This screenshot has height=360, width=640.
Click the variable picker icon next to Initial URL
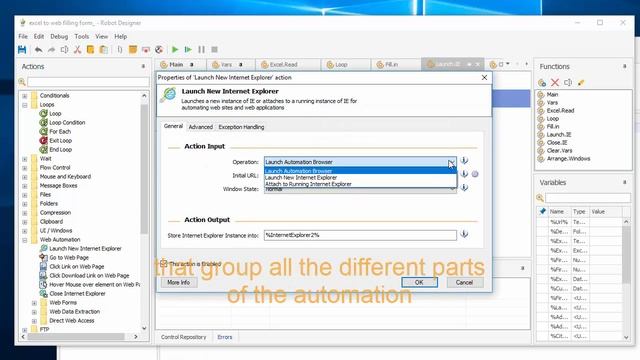tap(475, 174)
